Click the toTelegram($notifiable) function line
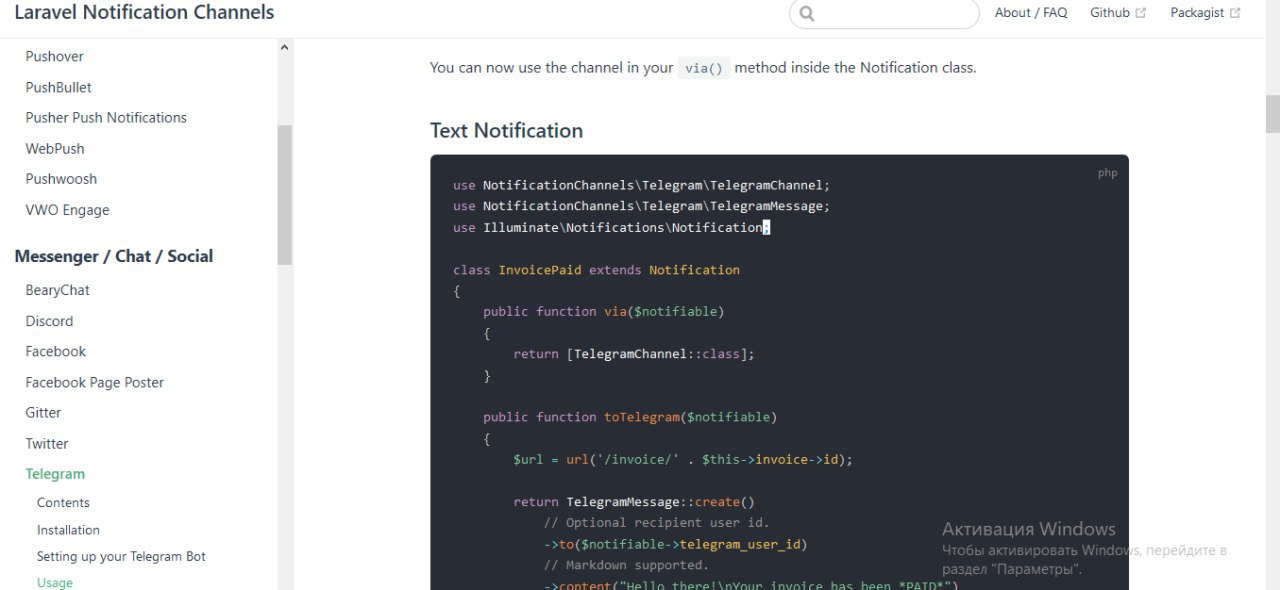Viewport: 1280px width, 590px height. [x=630, y=417]
